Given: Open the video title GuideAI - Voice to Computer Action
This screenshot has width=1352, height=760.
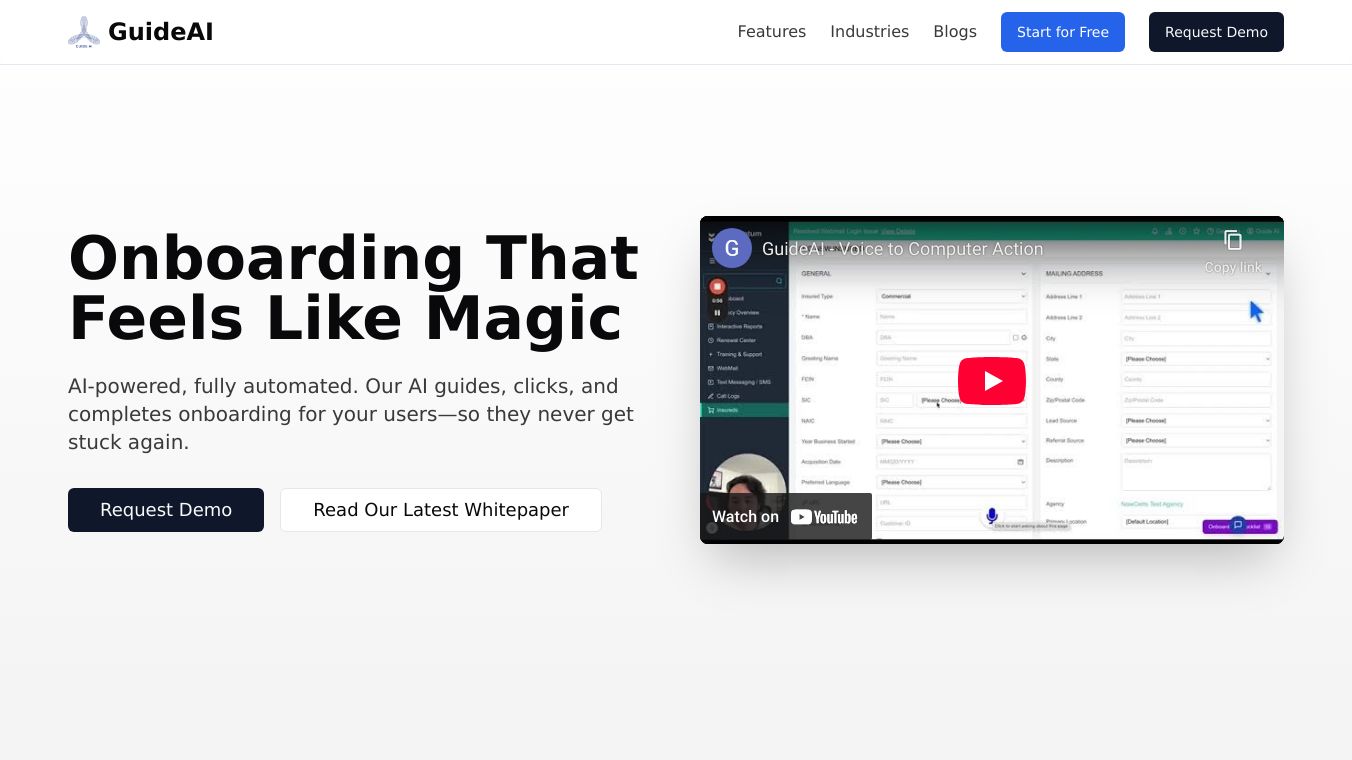Looking at the screenshot, I should pyautogui.click(x=903, y=249).
